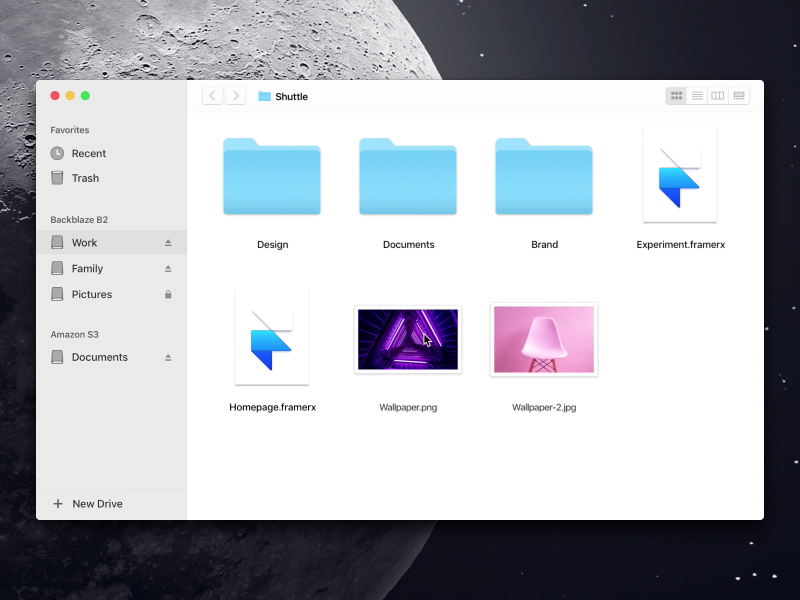Click the Work drive disk icon
Screen dimensions: 800x600
[57, 242]
